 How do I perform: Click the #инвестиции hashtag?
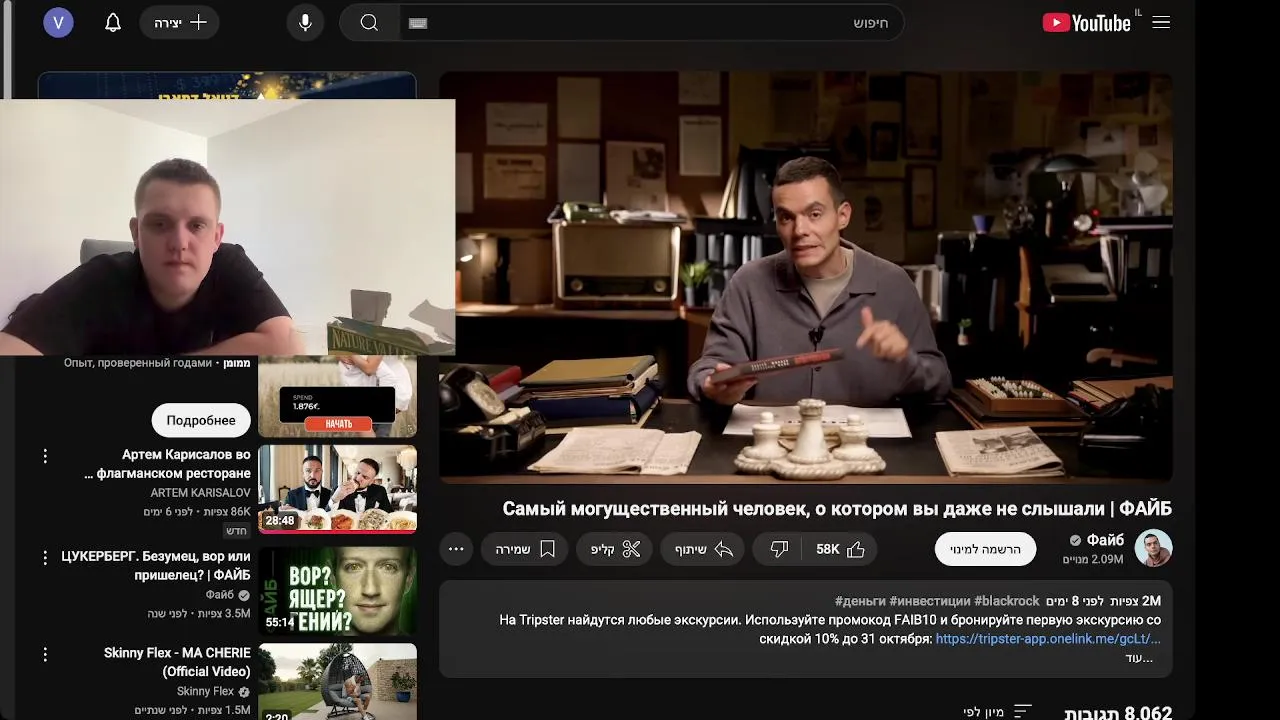[930, 601]
